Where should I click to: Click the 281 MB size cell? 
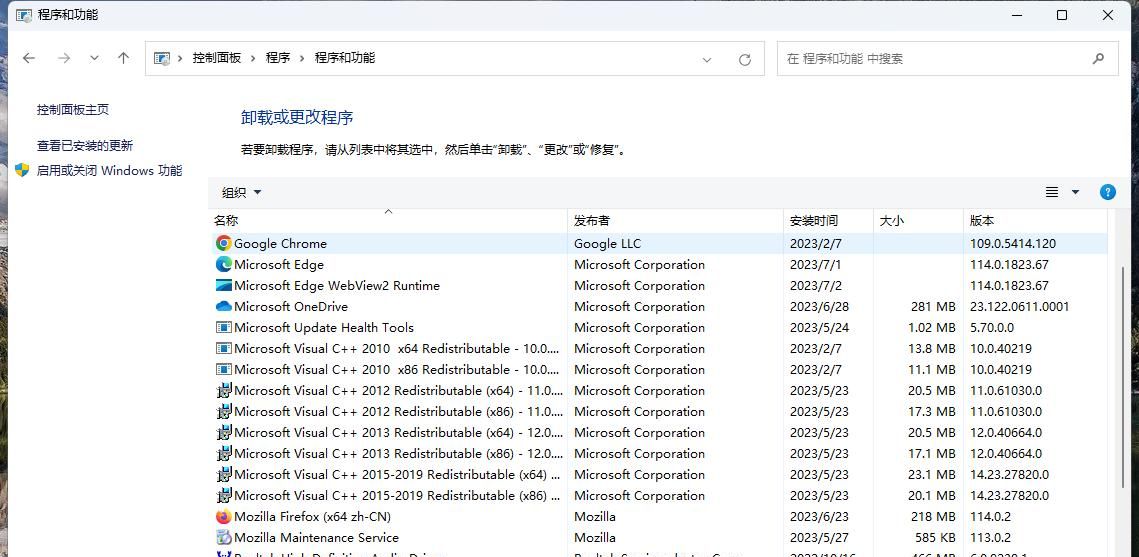(x=933, y=307)
